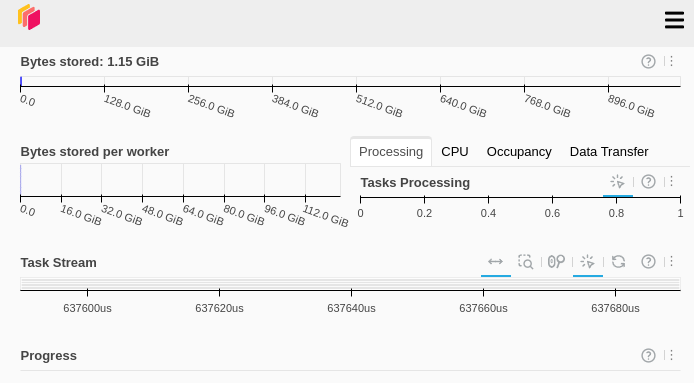This screenshot has width=694, height=383.
Task: Select the Task Stream box zoom tool
Action: click(x=525, y=262)
